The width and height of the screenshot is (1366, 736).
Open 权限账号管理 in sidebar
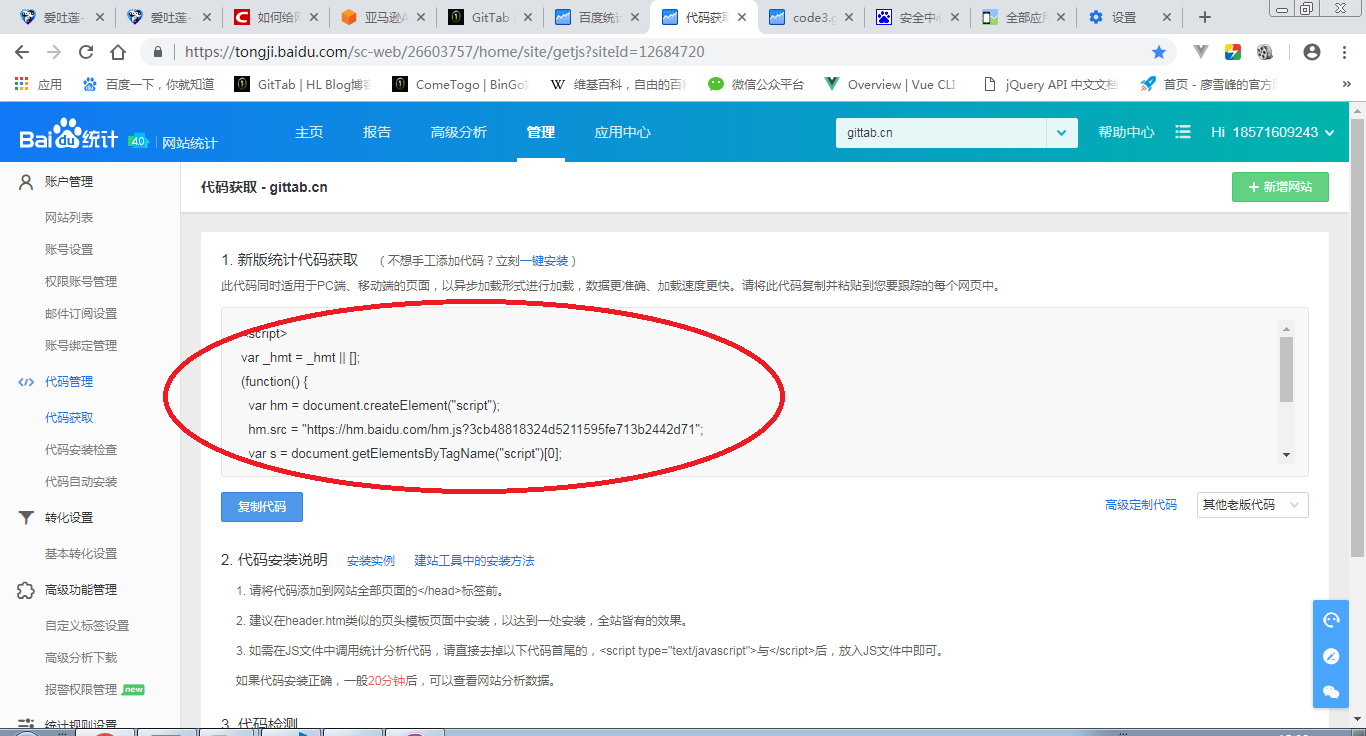81,281
